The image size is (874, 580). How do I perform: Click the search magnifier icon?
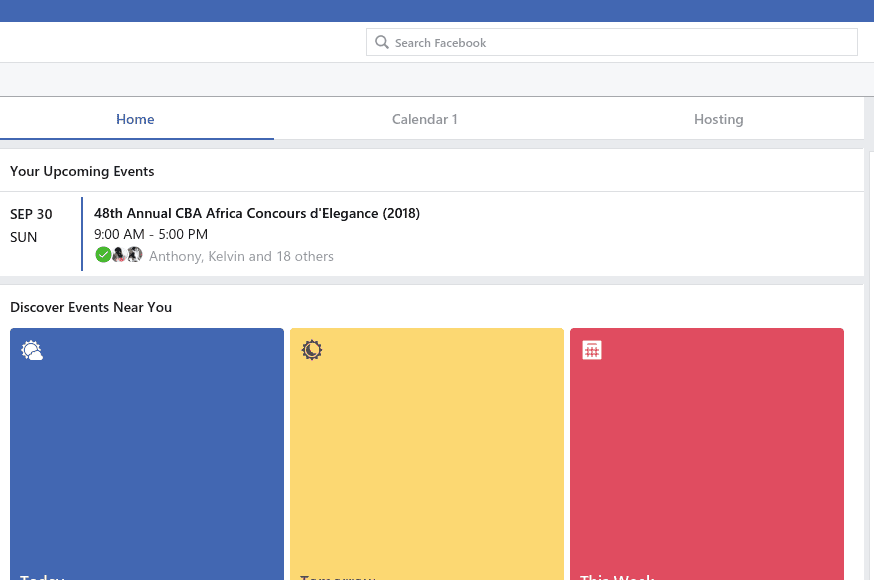tap(381, 42)
